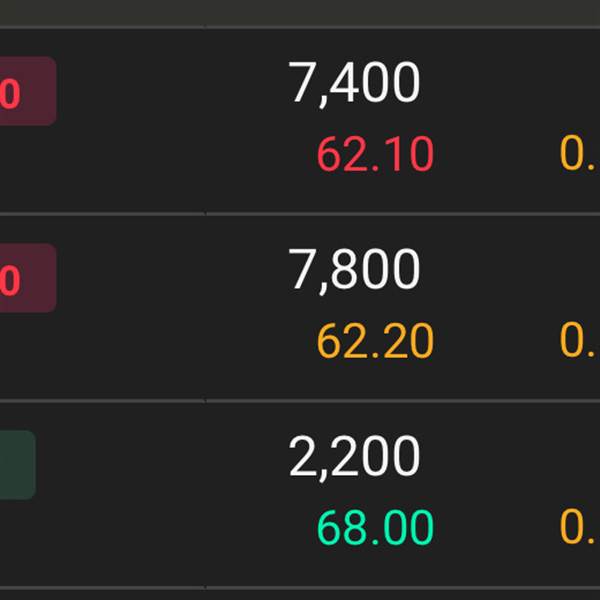Tap the green badge beside 2,200
Viewport: 600px width, 600px height.
[18, 465]
